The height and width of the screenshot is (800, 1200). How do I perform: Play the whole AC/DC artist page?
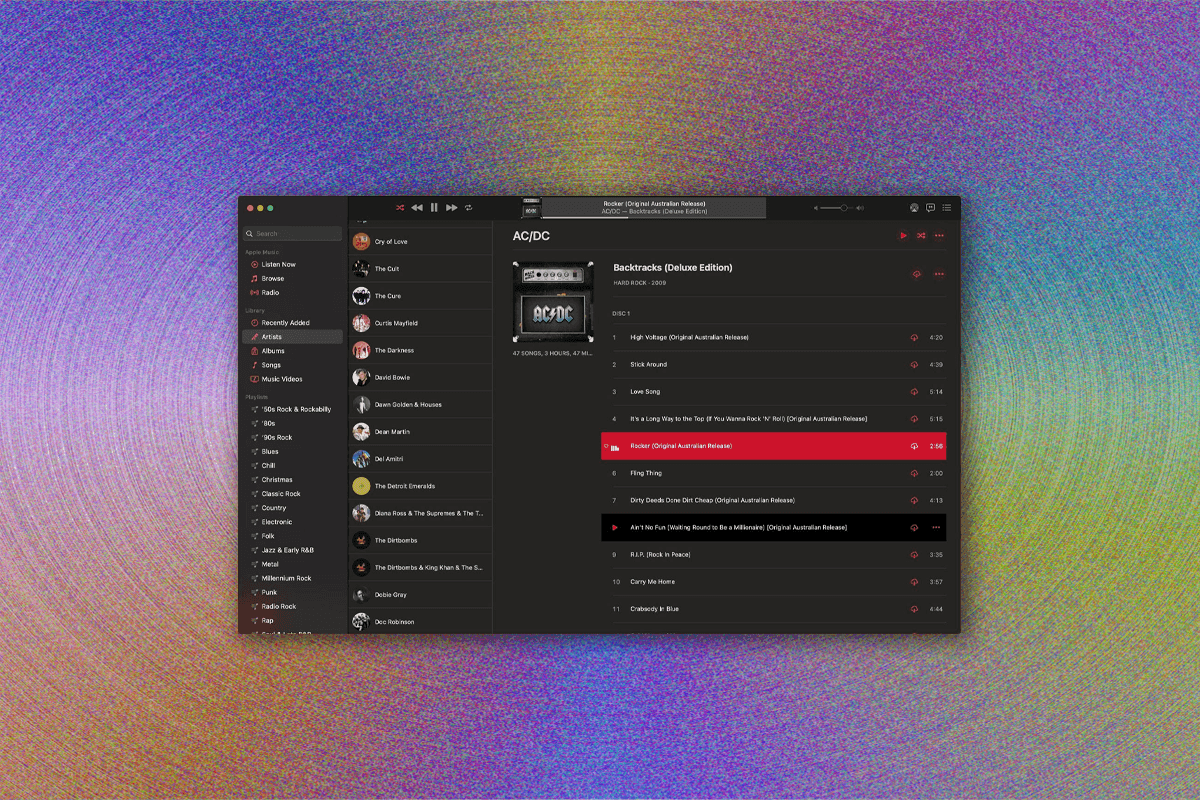[x=902, y=235]
